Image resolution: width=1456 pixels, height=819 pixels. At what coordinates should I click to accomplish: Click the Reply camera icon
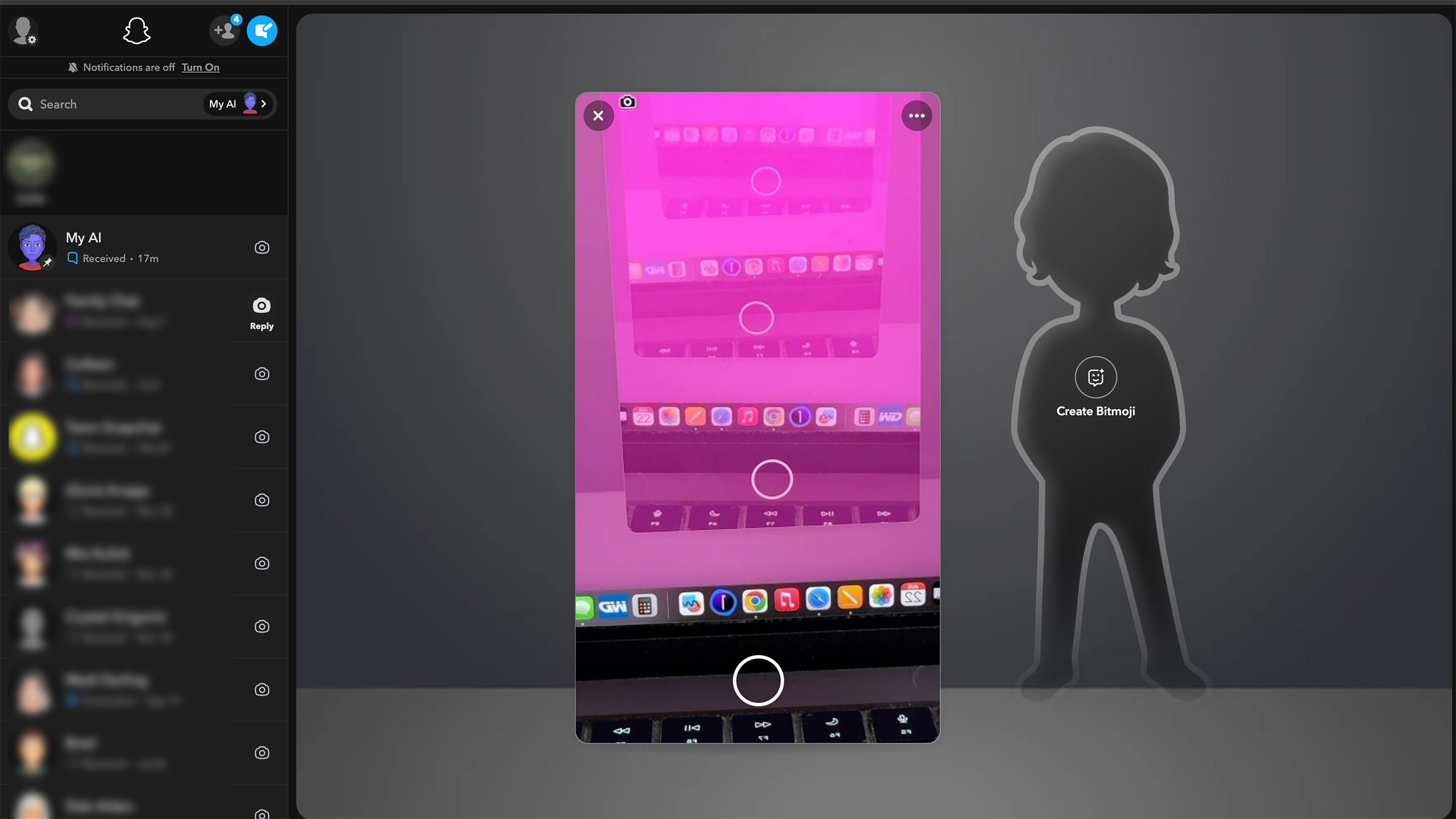click(x=261, y=305)
